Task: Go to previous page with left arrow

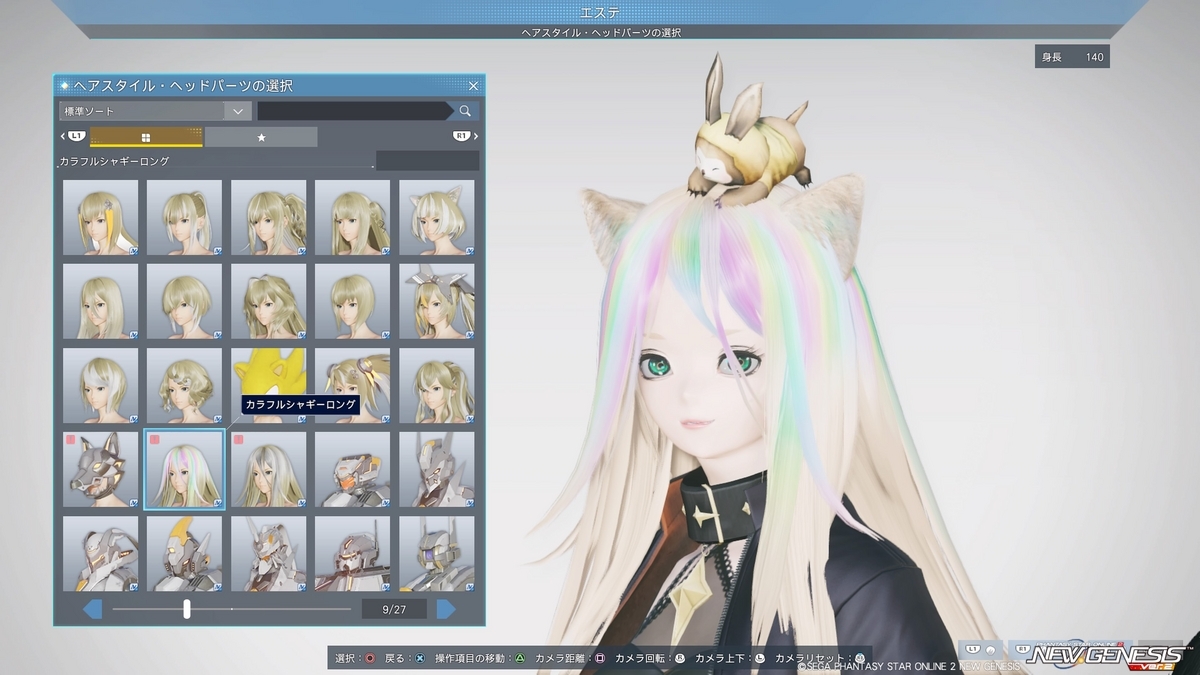Action: [92, 608]
